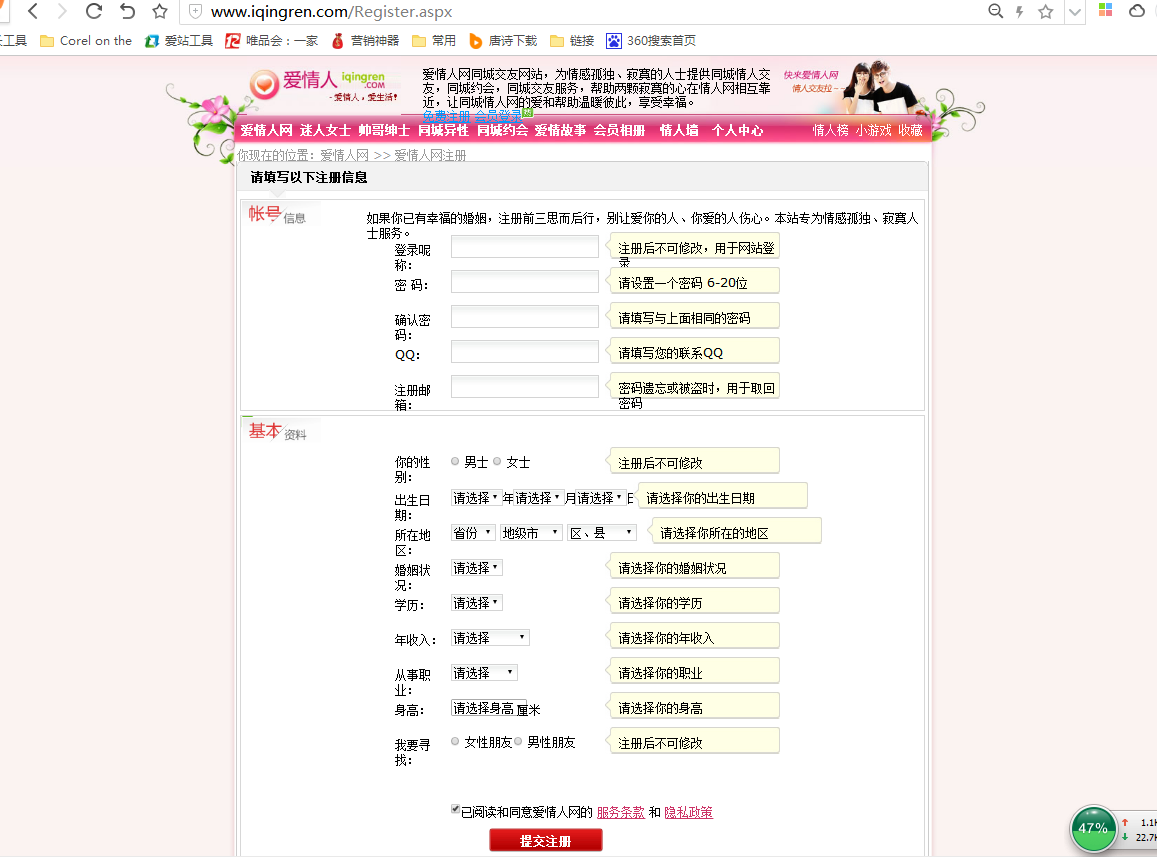Open the 年收入 income dropdown
1157x857 pixels.
click(489, 636)
